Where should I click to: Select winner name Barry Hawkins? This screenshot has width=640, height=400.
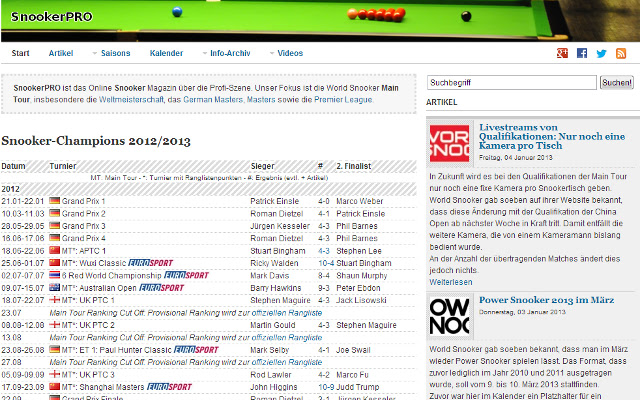click(276, 288)
